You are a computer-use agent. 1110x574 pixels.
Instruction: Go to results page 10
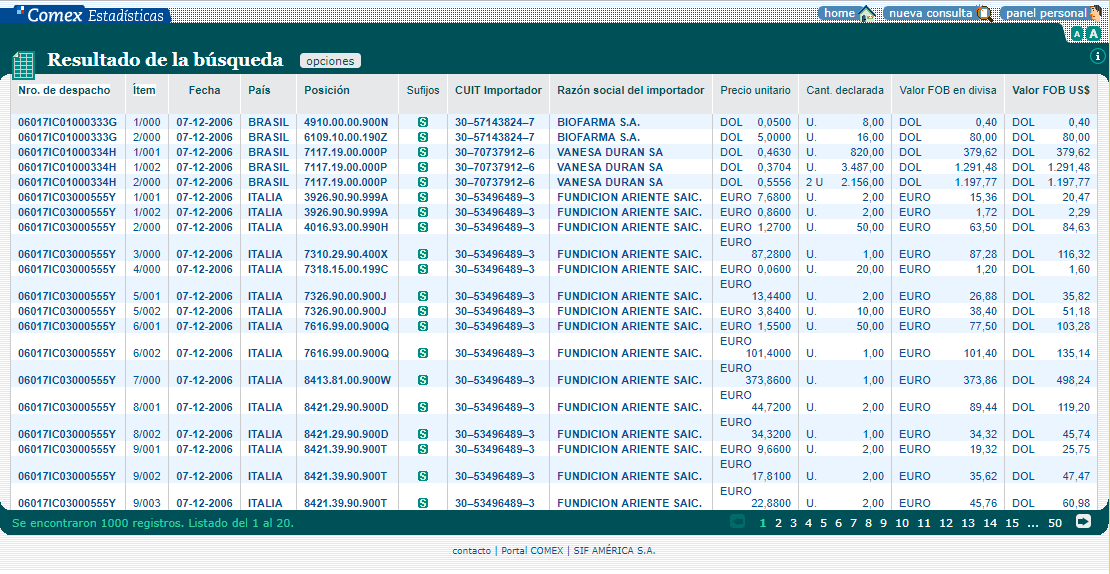tap(902, 523)
